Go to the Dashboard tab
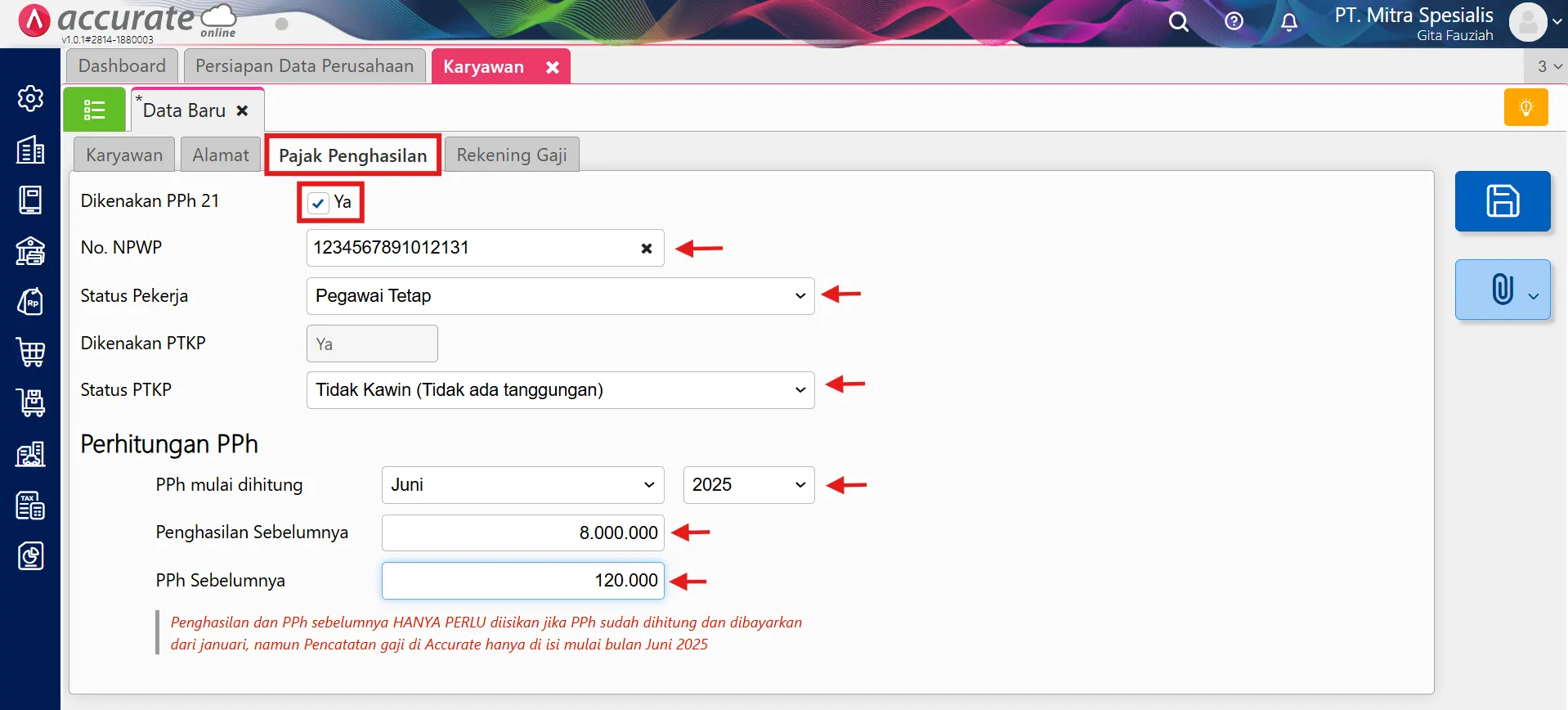 [122, 66]
